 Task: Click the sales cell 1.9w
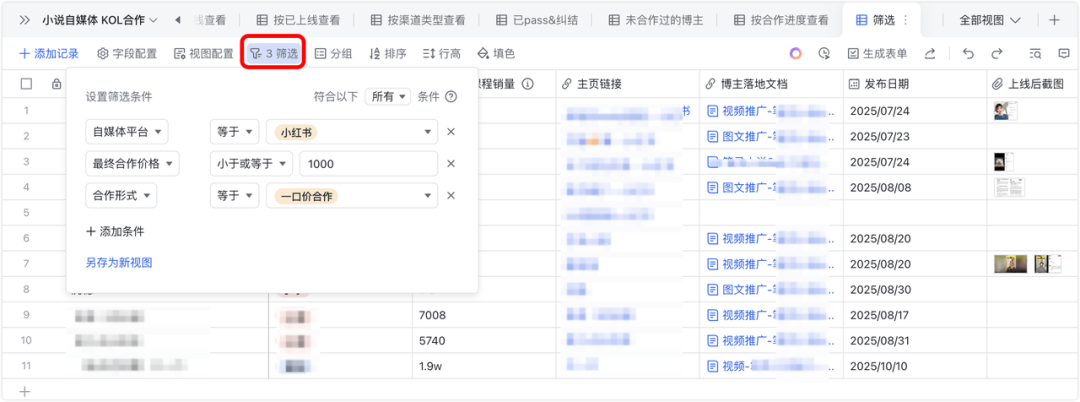click(x=484, y=366)
